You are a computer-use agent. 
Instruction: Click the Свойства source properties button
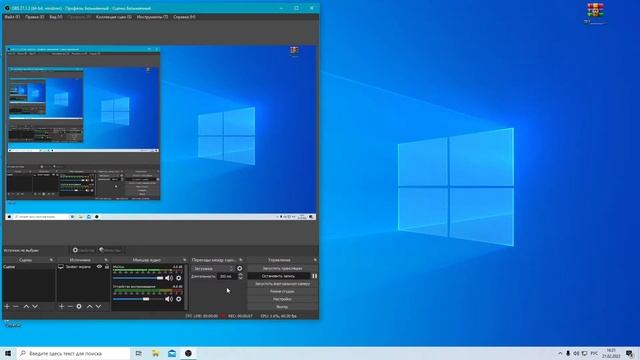tap(83, 250)
